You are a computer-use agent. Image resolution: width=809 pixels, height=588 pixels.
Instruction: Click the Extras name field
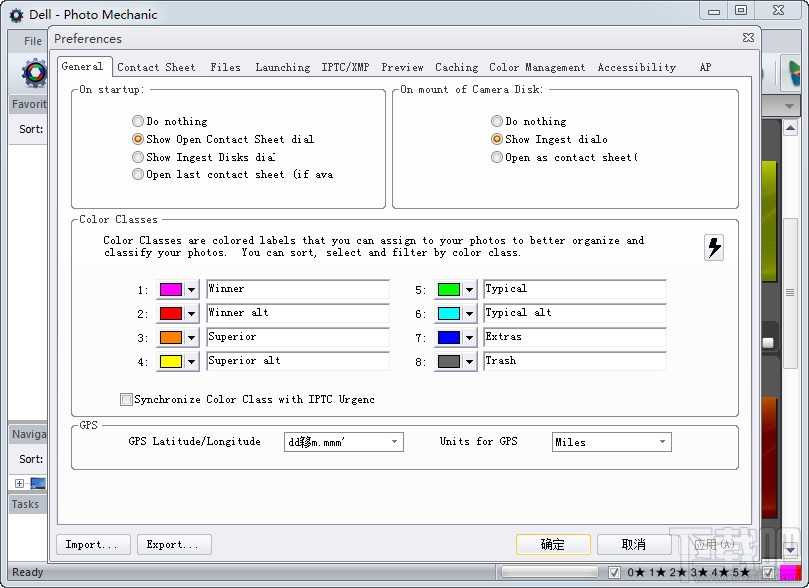click(575, 337)
